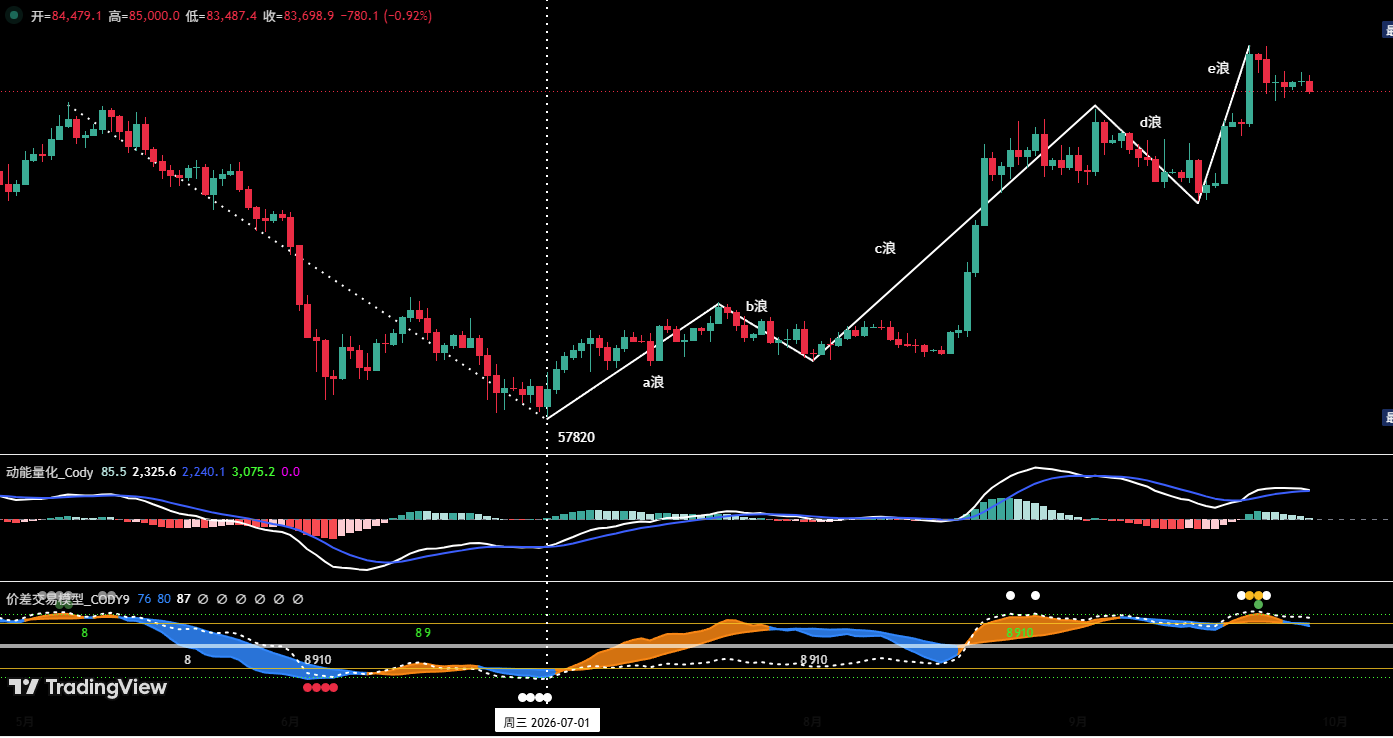Click the last ∅ symbol in CODY9 legend
This screenshot has width=1393, height=738.
coord(298,599)
